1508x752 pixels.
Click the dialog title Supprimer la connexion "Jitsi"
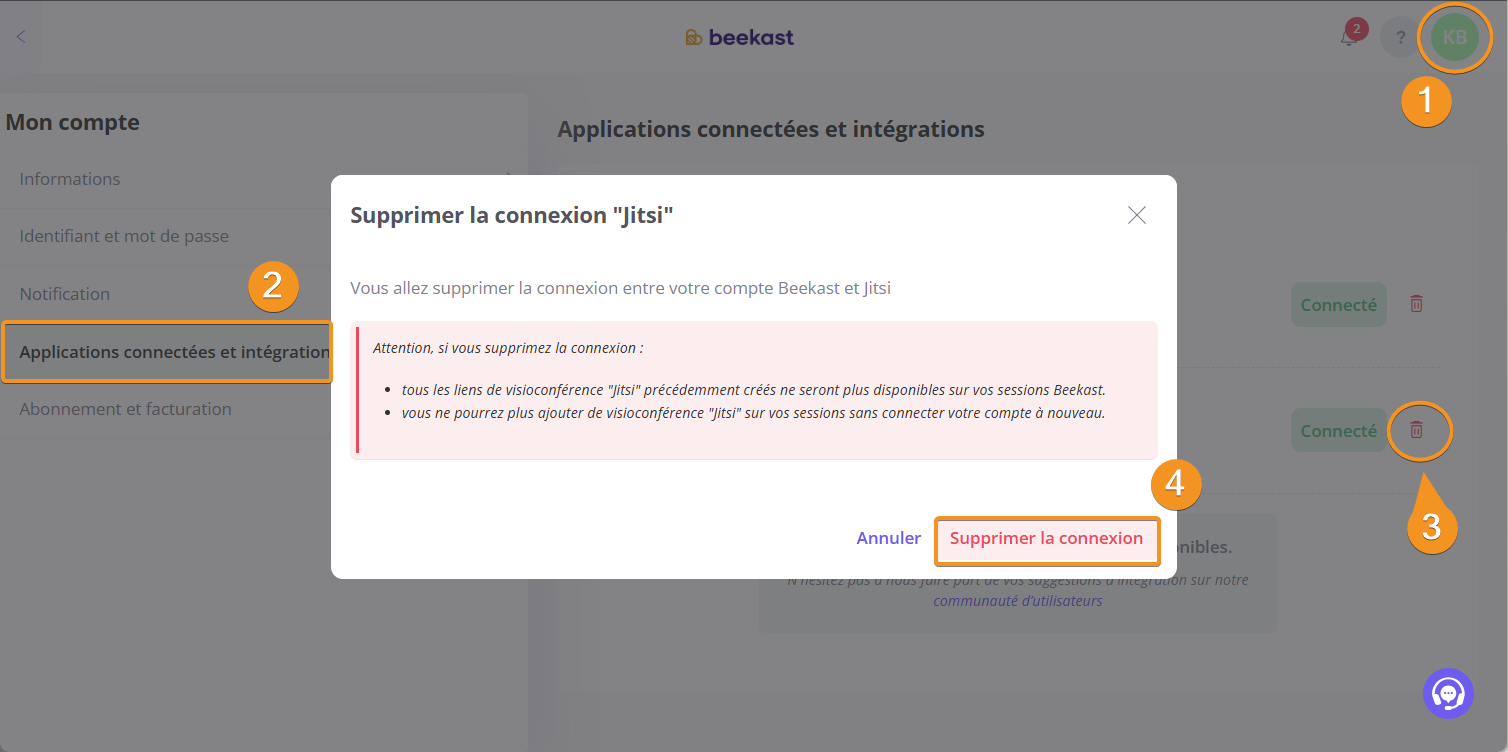pos(512,215)
